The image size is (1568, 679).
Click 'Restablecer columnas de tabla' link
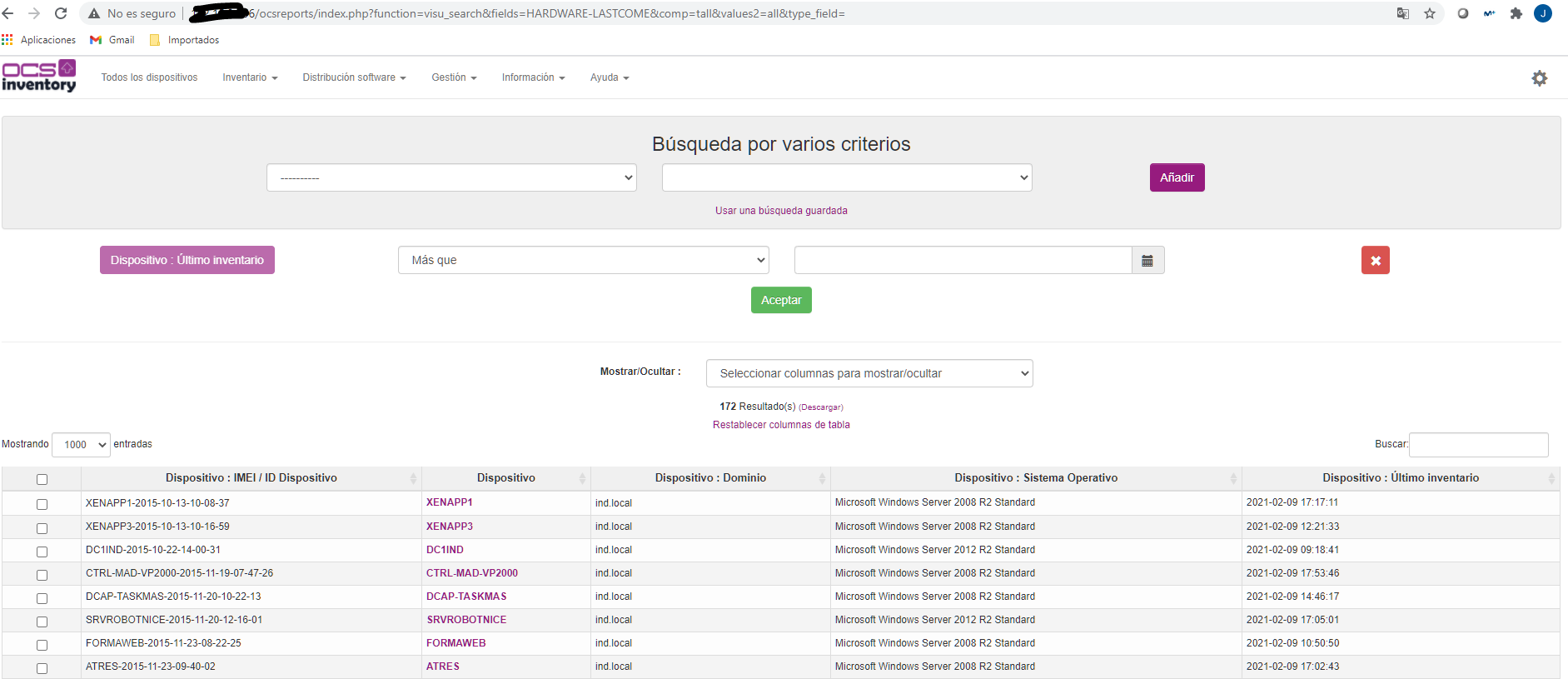point(781,425)
